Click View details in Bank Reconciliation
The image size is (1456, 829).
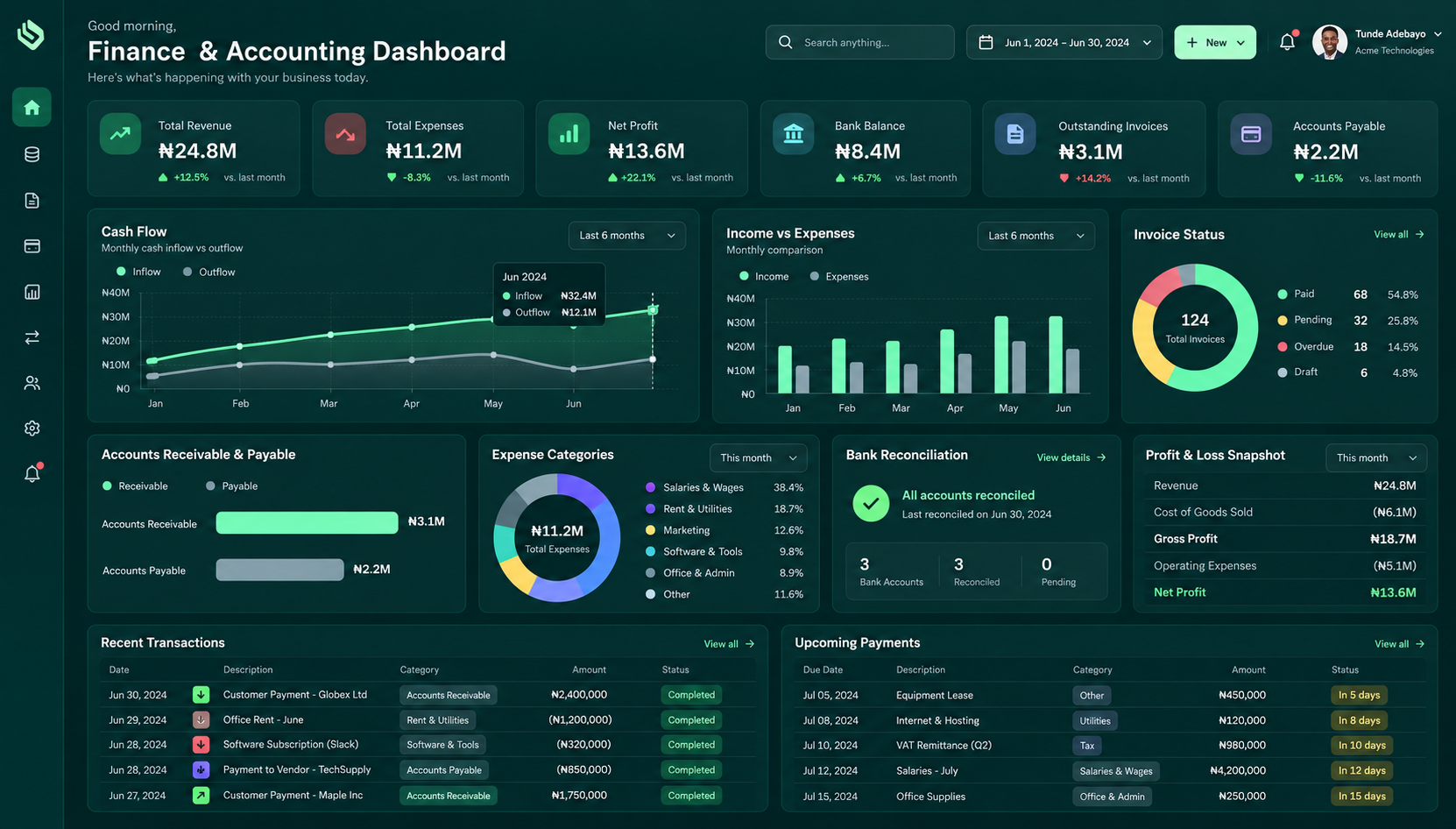point(1071,457)
